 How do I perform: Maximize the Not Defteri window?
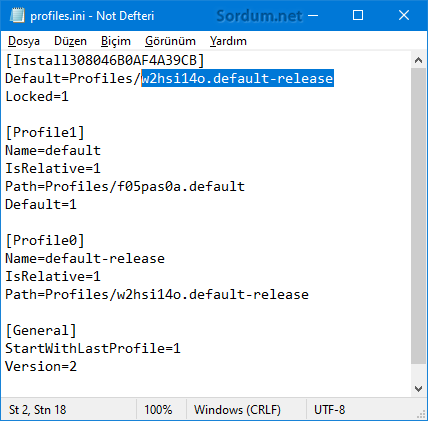point(358,16)
